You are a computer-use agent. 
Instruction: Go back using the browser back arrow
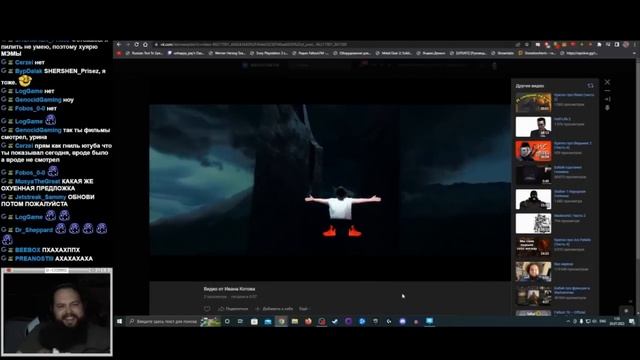119,44
